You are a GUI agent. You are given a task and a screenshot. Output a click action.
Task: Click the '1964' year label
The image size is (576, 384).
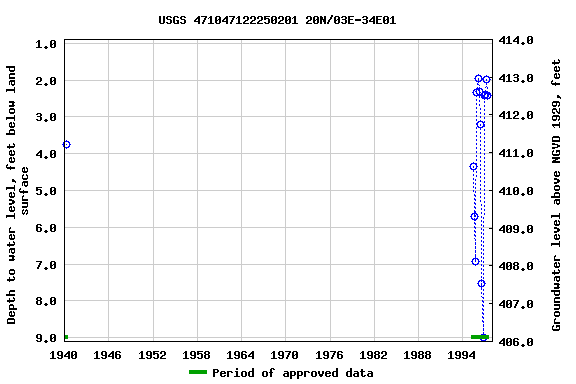(x=240, y=355)
